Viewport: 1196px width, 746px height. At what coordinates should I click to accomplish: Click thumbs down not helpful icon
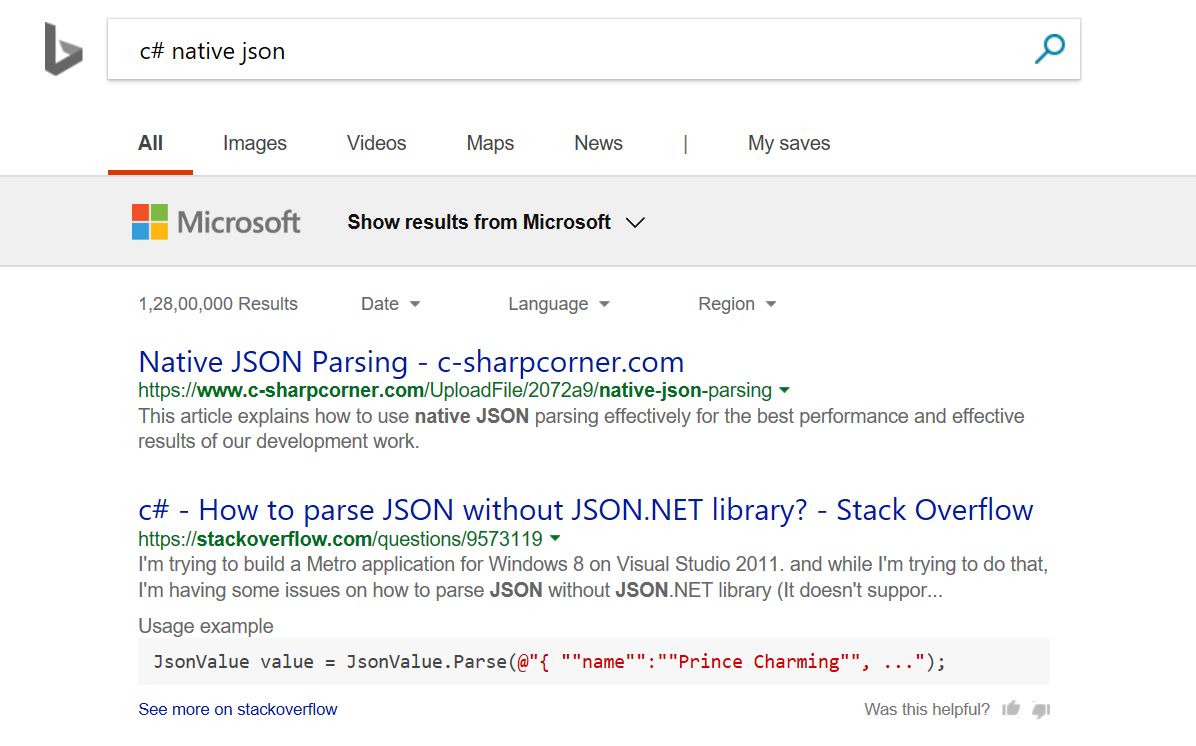1041,709
